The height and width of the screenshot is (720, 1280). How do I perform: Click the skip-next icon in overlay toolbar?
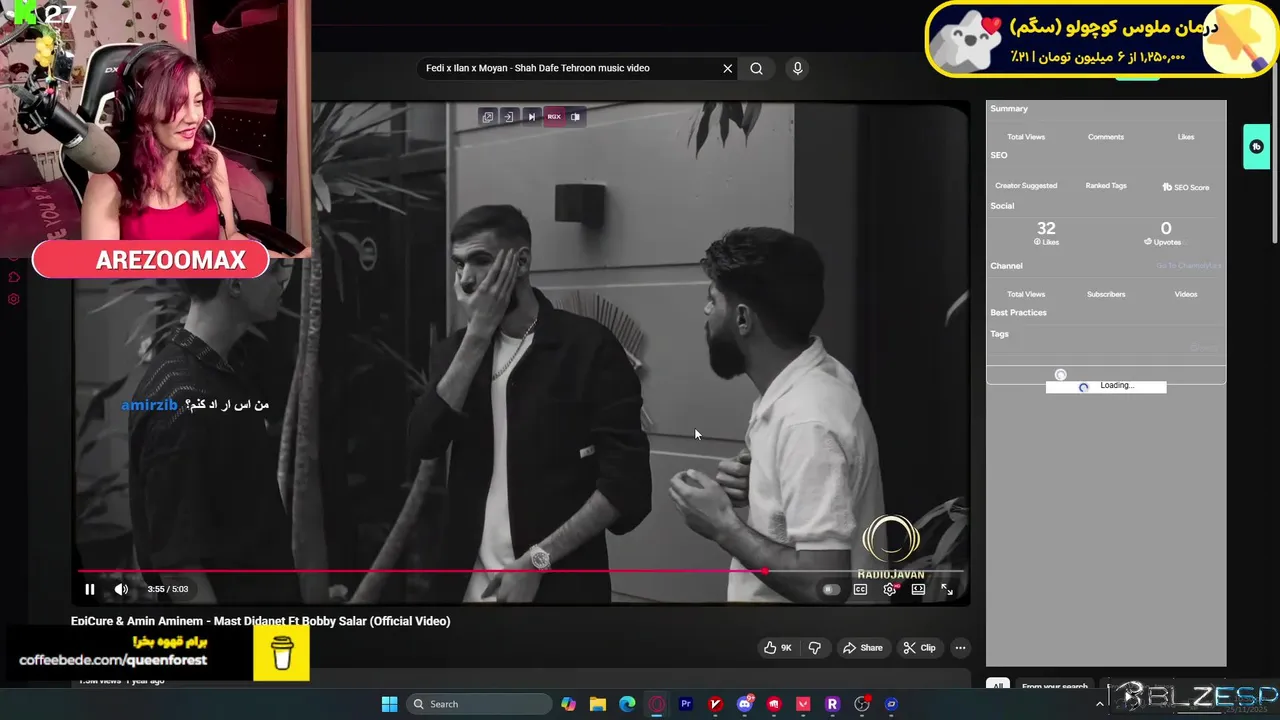click(x=532, y=117)
